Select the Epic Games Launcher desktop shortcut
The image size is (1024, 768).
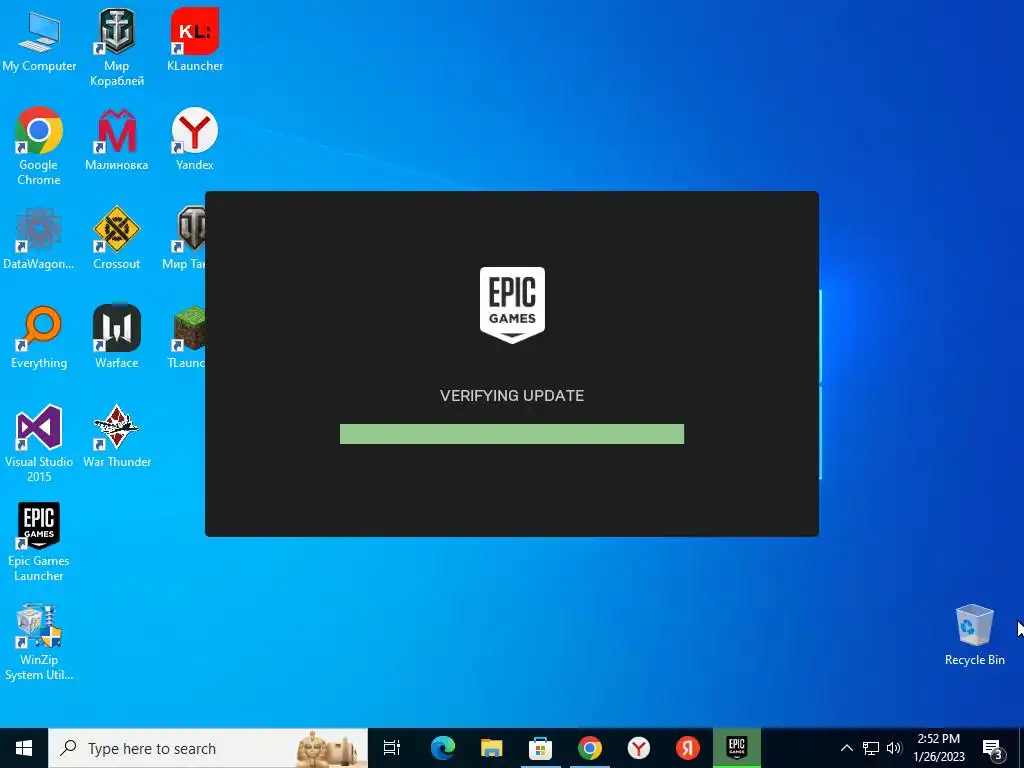click(x=39, y=542)
